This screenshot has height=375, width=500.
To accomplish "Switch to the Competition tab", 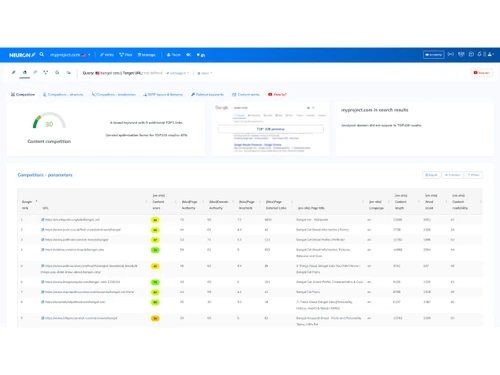I will coord(23,95).
